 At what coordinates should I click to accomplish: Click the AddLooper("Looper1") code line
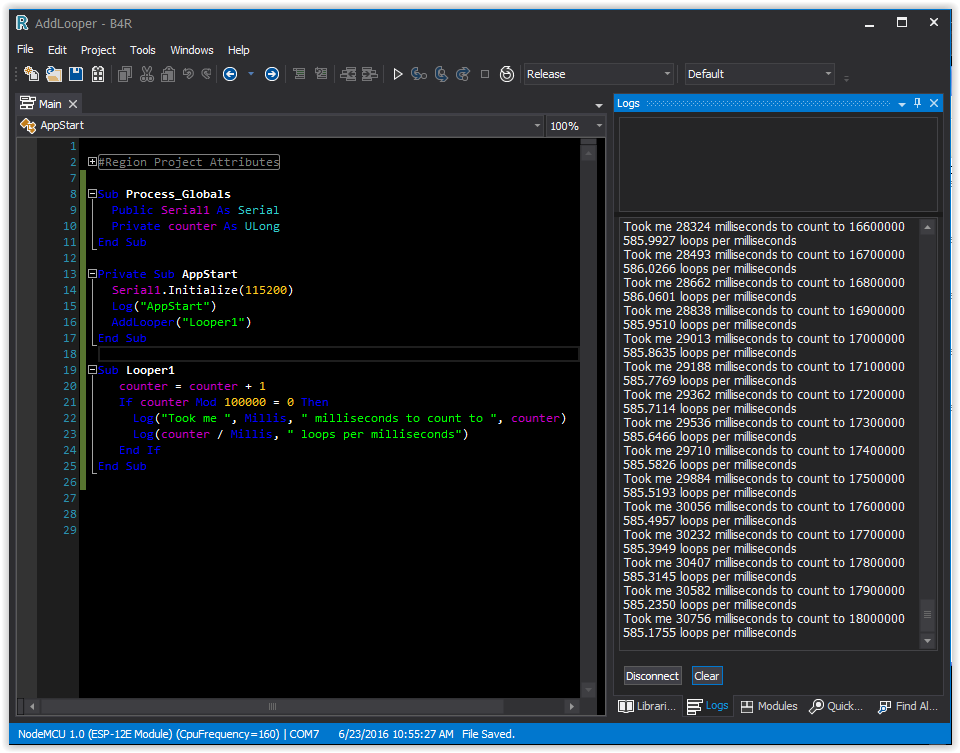181,322
